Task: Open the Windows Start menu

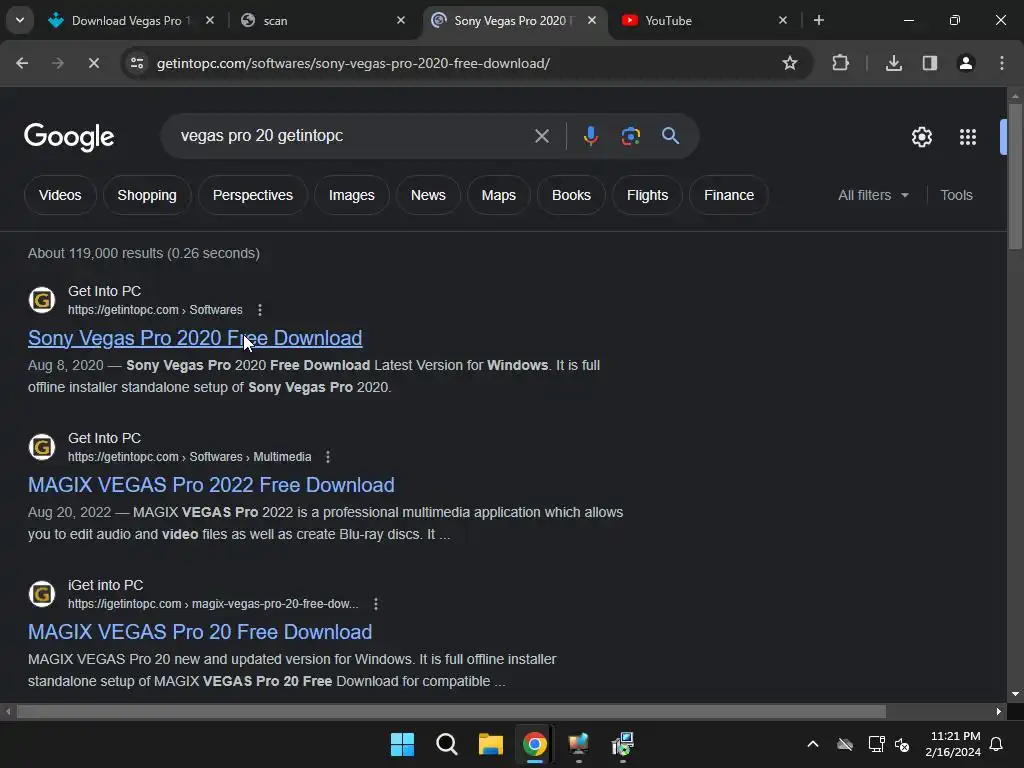Action: tap(402, 744)
